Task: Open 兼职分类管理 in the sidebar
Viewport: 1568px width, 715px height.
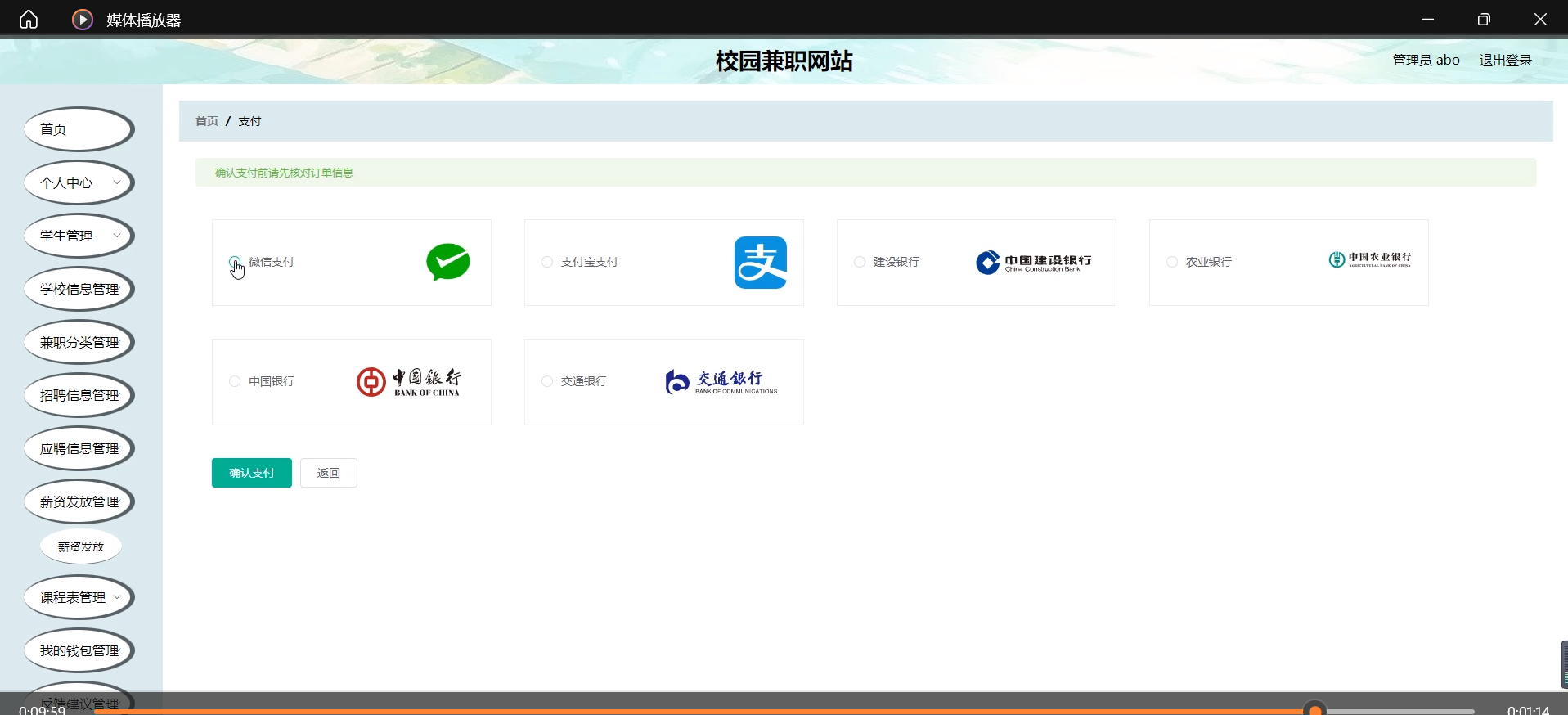Action: pyautogui.click(x=79, y=342)
